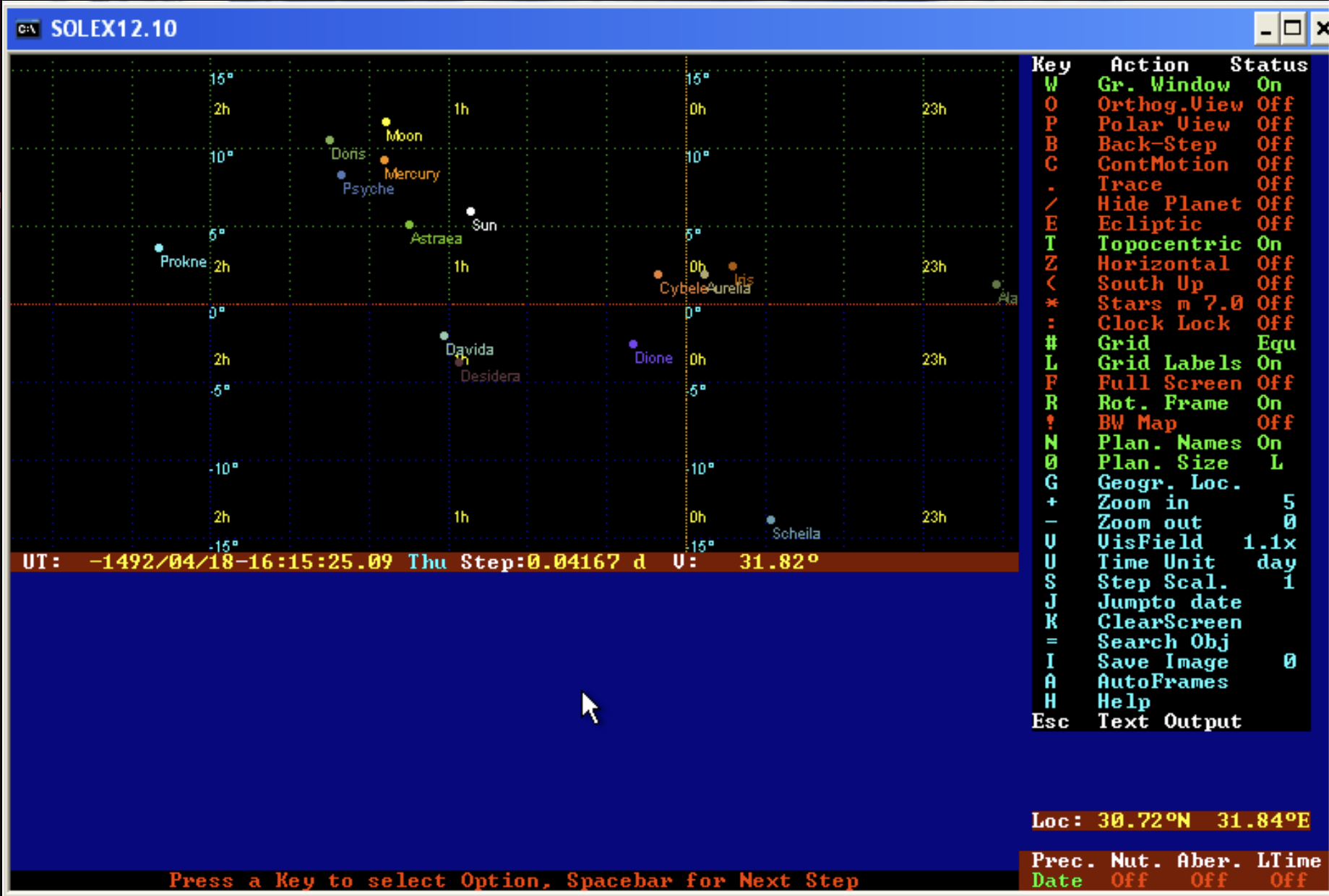
Task: Toggle the Ecliptic option
Action: pyautogui.click(x=1169, y=223)
